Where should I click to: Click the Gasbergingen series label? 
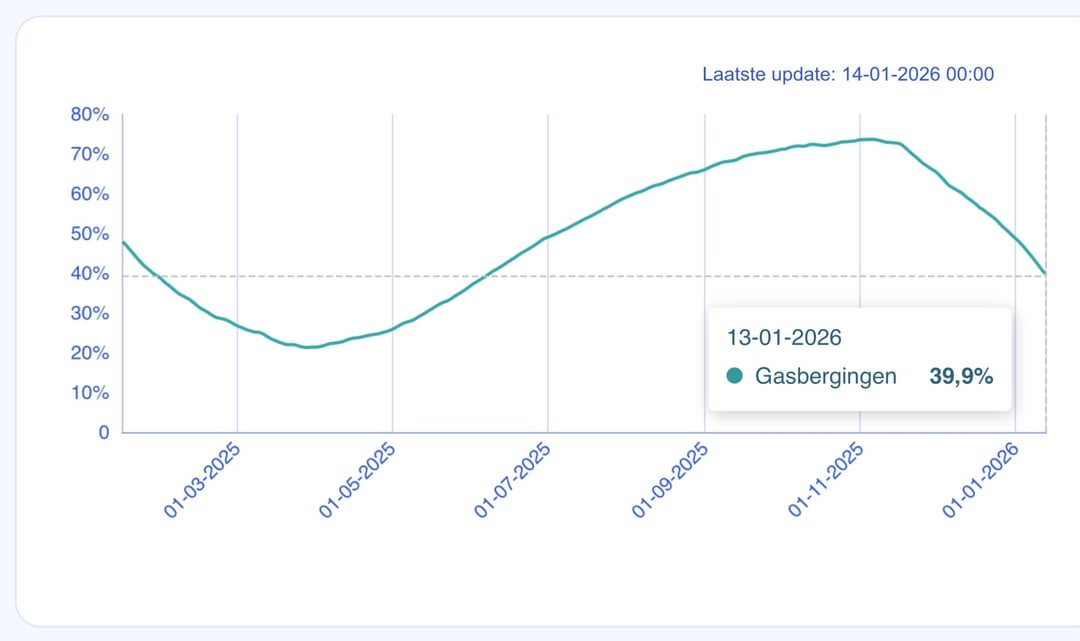pyautogui.click(x=826, y=376)
